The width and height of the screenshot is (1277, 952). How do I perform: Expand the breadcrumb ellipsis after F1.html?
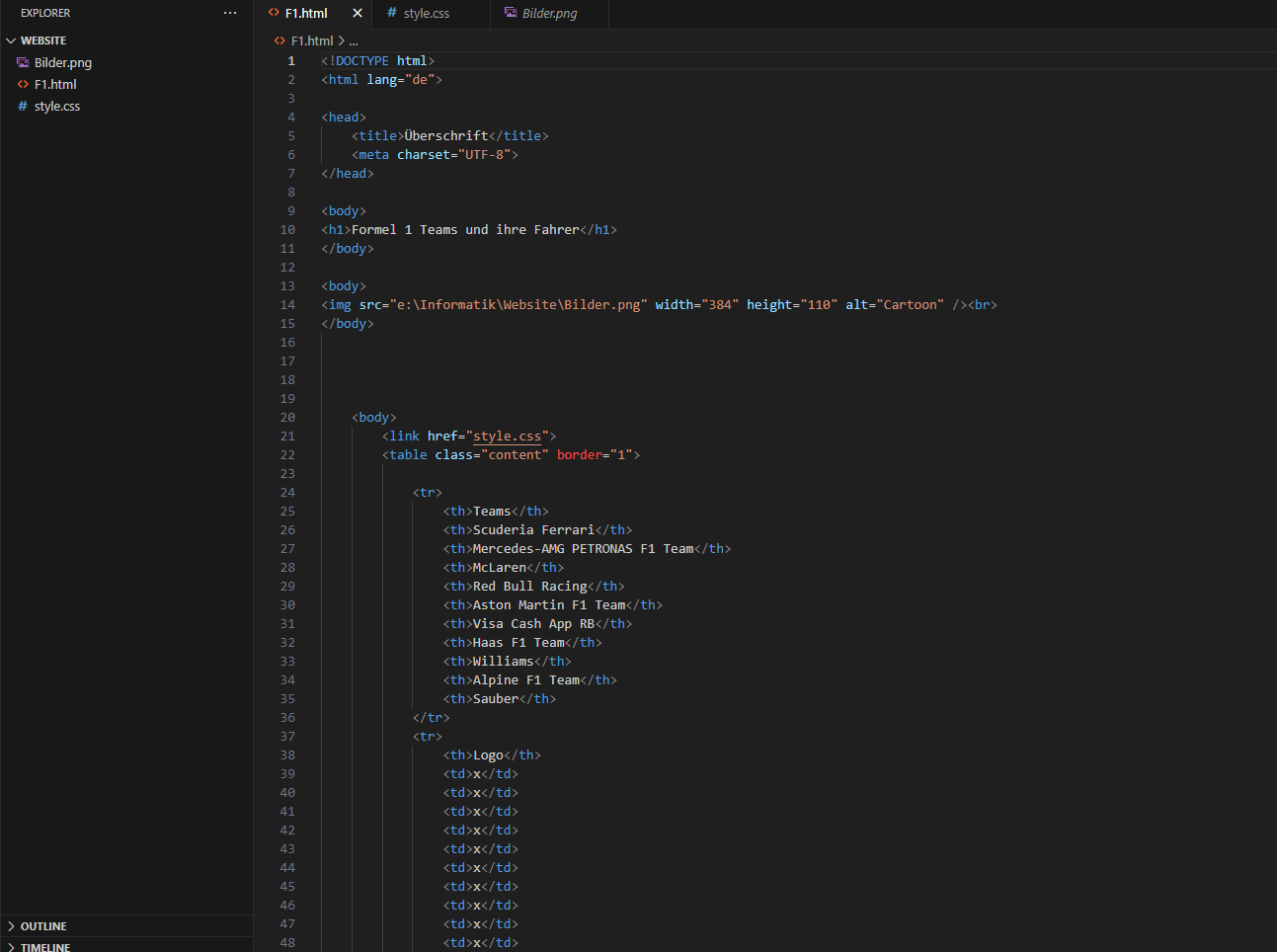[353, 40]
